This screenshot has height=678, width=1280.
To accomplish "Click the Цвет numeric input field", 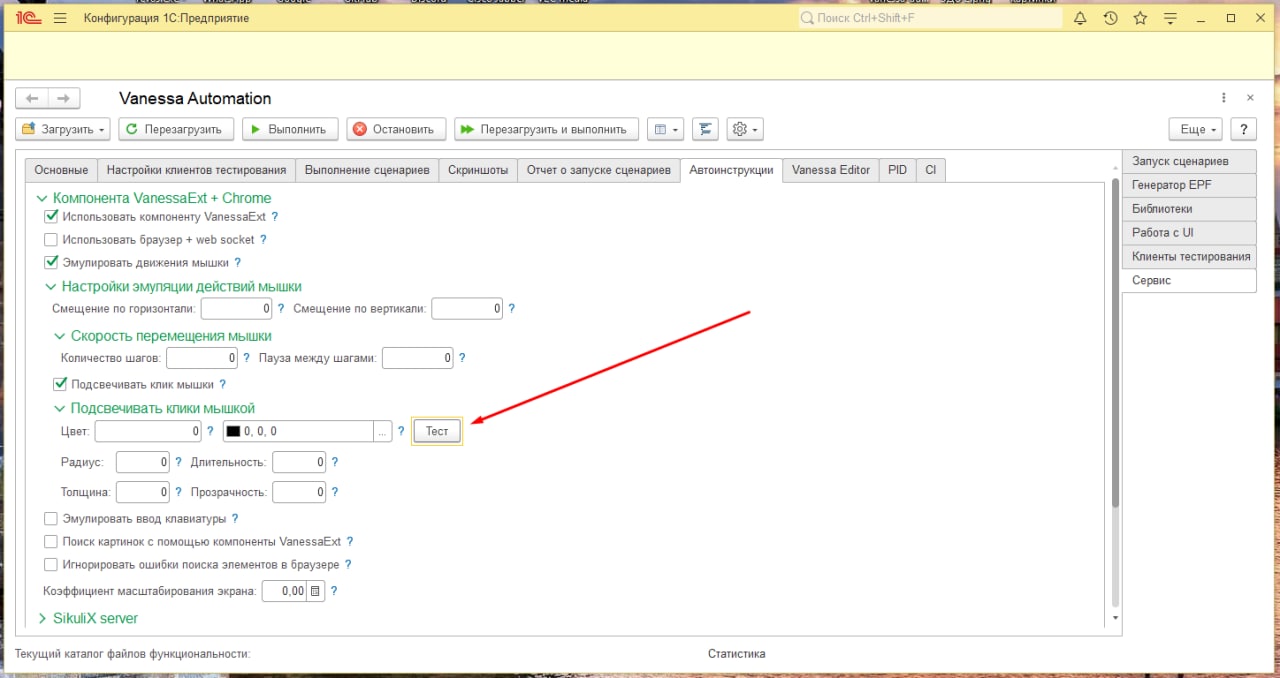I will click(149, 431).
